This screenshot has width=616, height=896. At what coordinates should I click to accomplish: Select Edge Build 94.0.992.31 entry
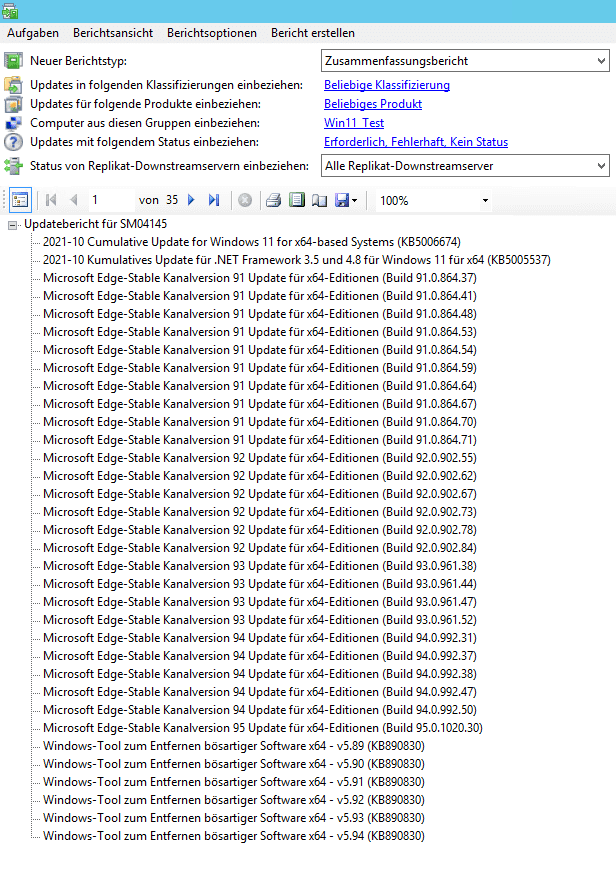click(259, 638)
